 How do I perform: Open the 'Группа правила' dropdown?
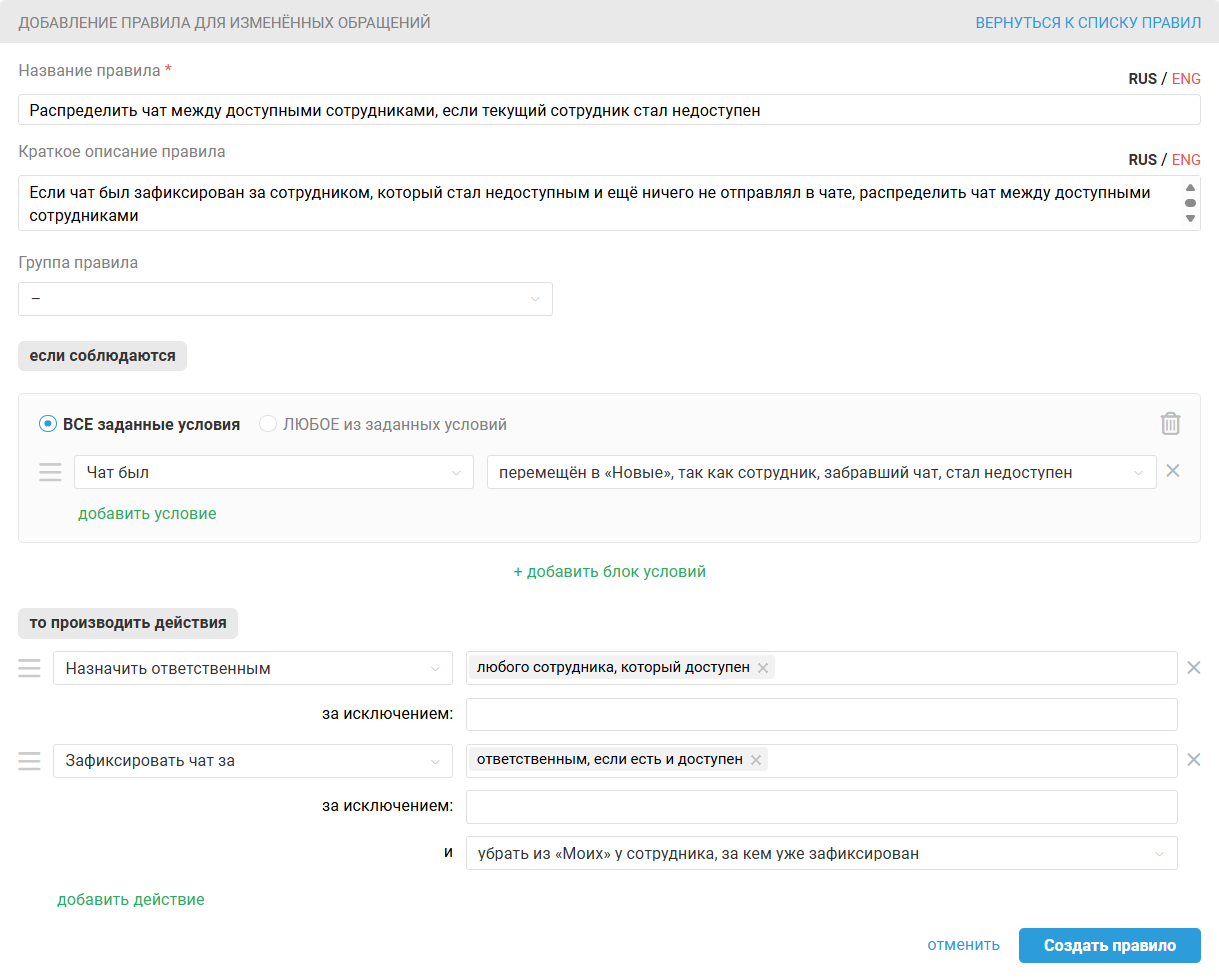click(285, 299)
